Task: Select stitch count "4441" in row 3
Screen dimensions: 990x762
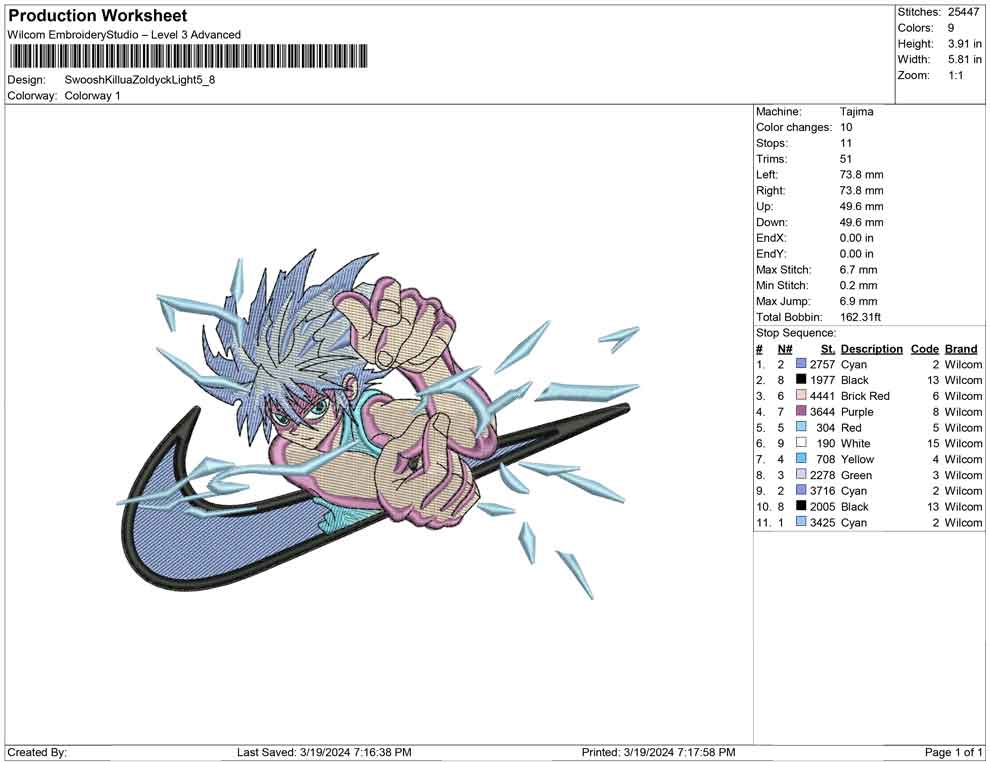Action: 822,396
